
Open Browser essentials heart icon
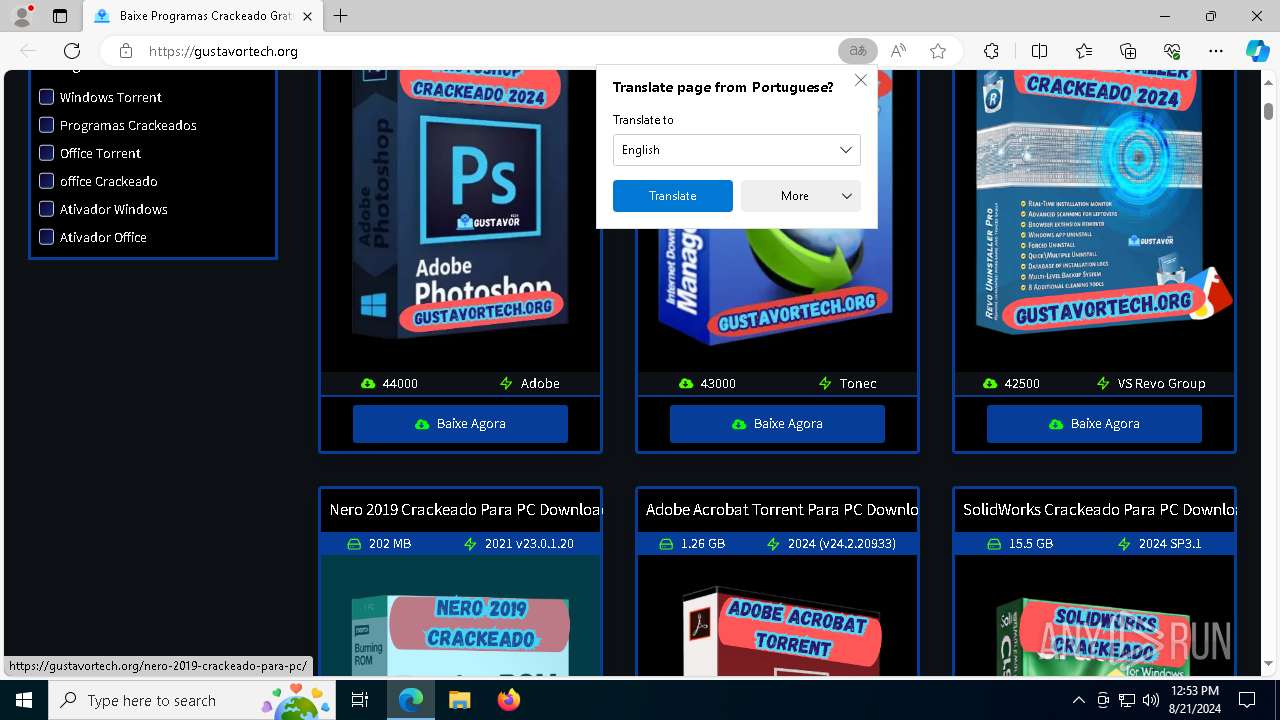click(1172, 51)
